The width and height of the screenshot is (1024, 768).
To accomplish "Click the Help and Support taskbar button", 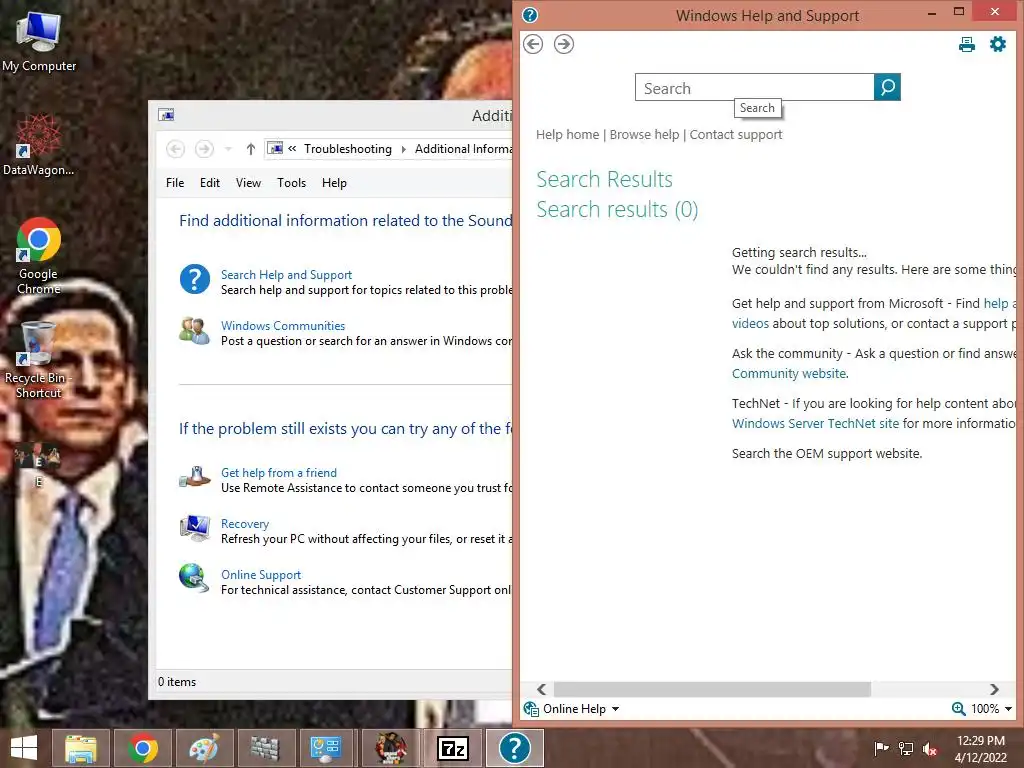I will click(515, 748).
